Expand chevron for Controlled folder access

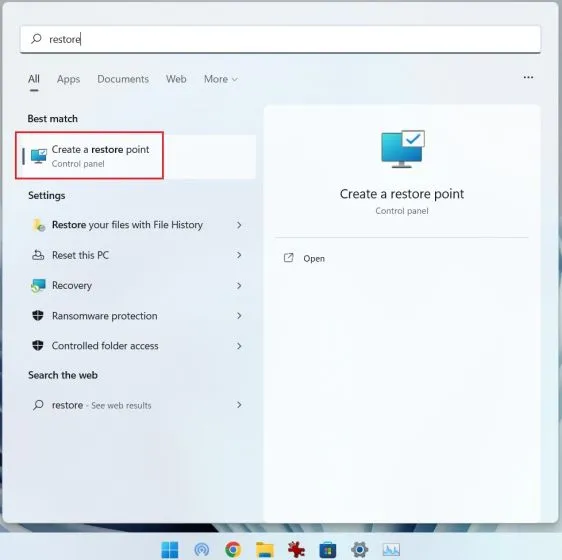pos(239,346)
